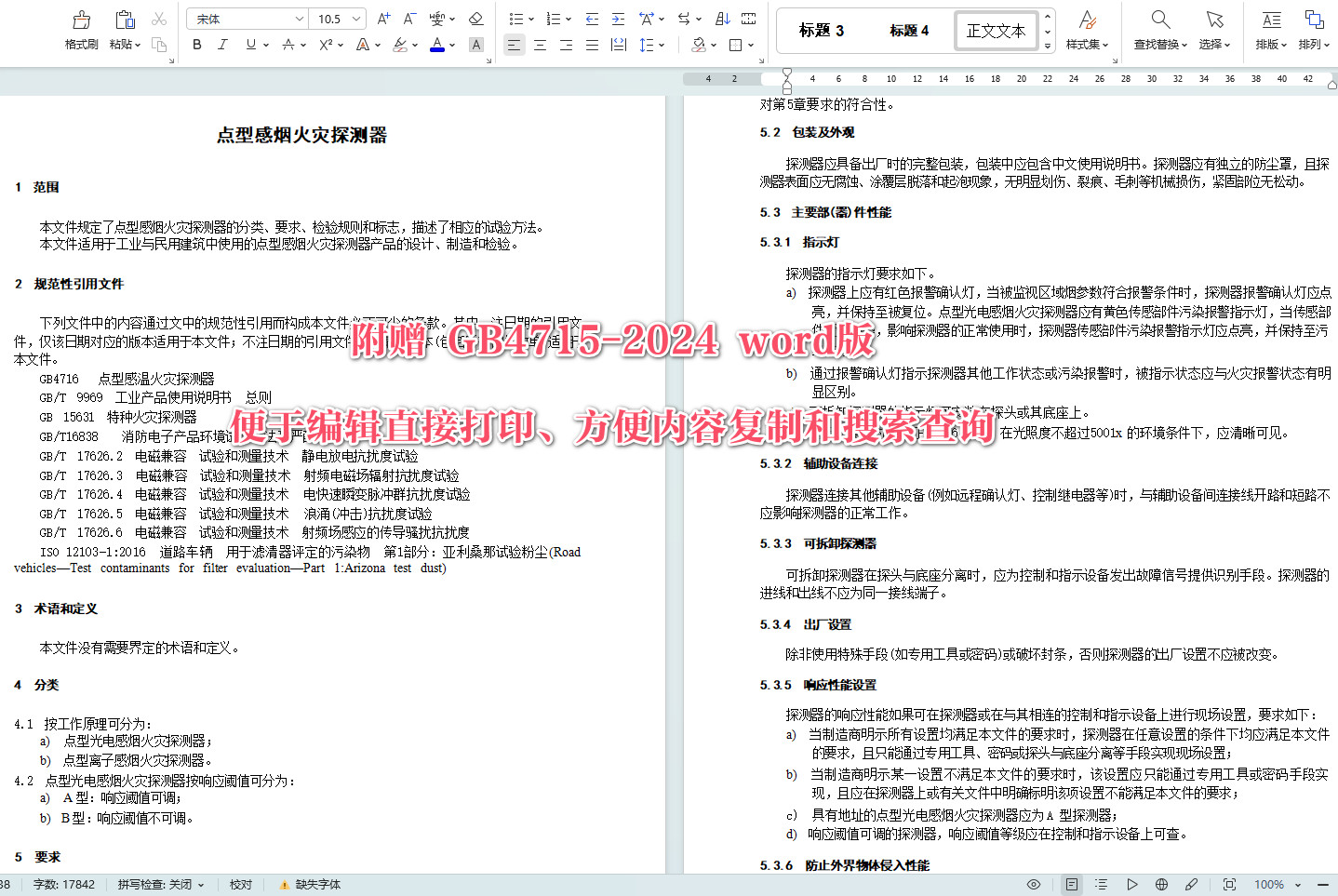Select the 格式刷 format painter tool
1338x896 pixels.
point(80,28)
